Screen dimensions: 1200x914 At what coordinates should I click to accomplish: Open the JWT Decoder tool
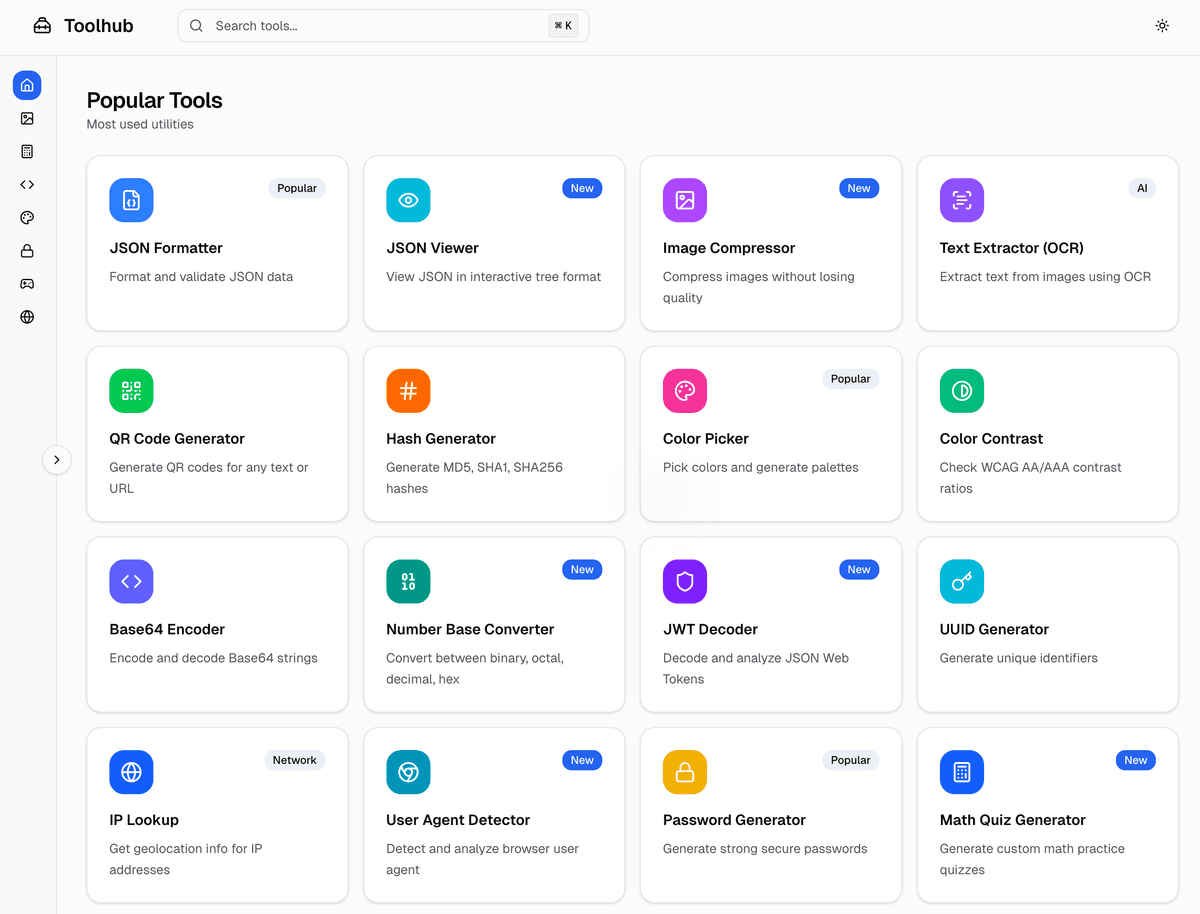point(770,624)
